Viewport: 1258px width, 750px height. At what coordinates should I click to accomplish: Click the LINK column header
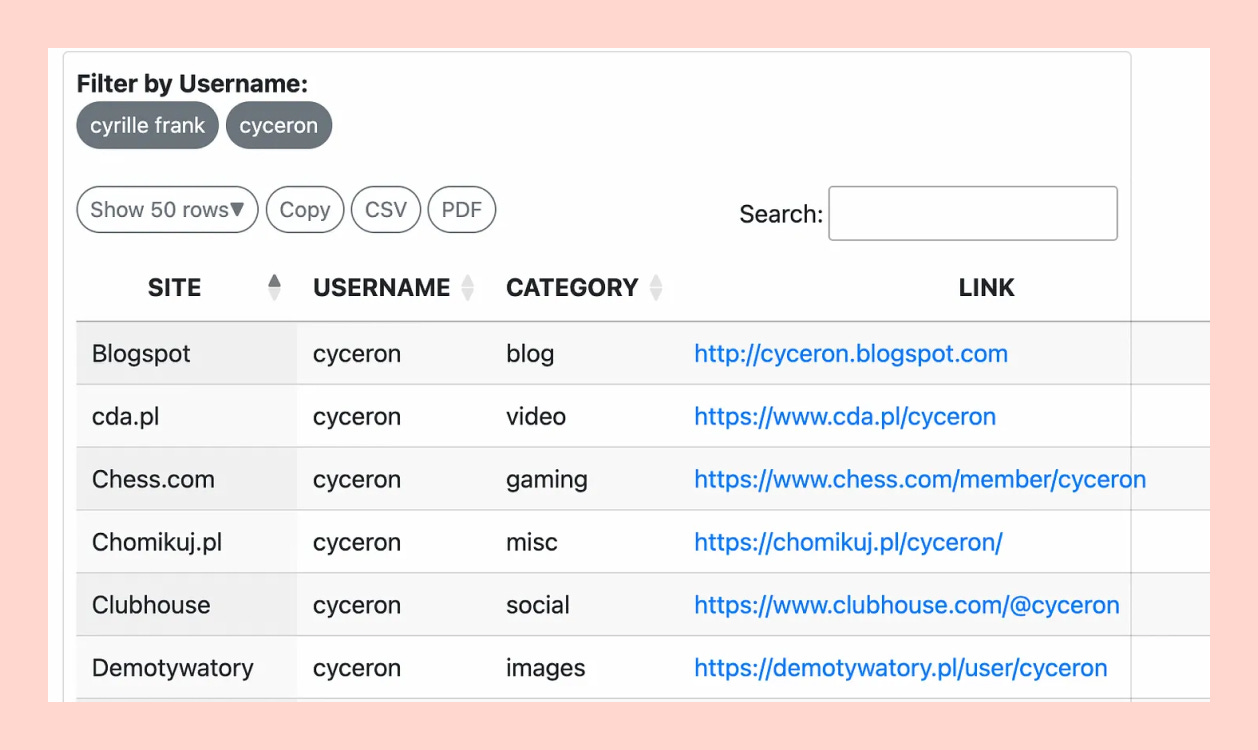[x=986, y=288]
